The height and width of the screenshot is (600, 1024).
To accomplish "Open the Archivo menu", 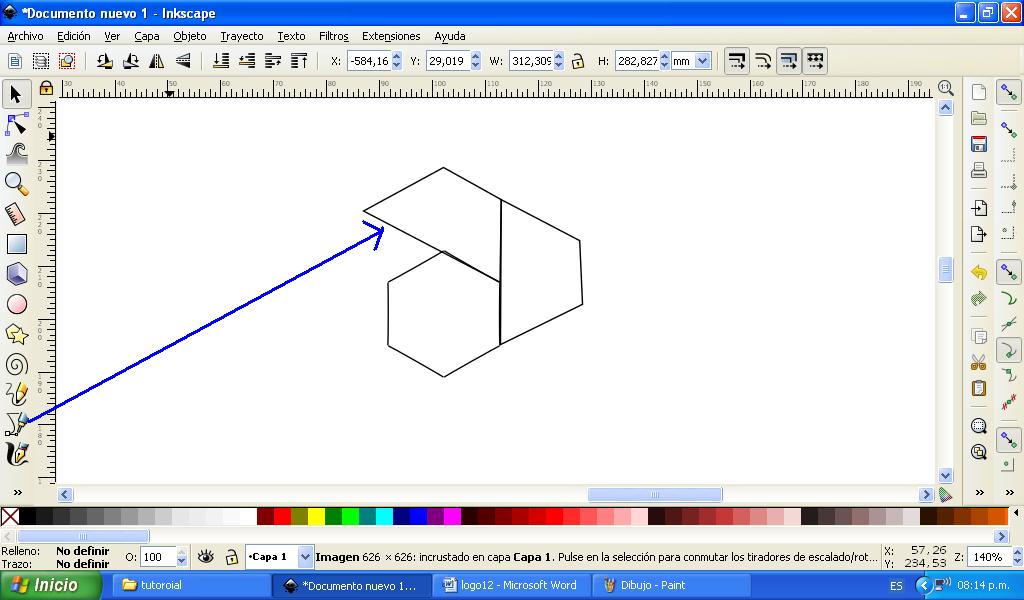I will coord(25,36).
